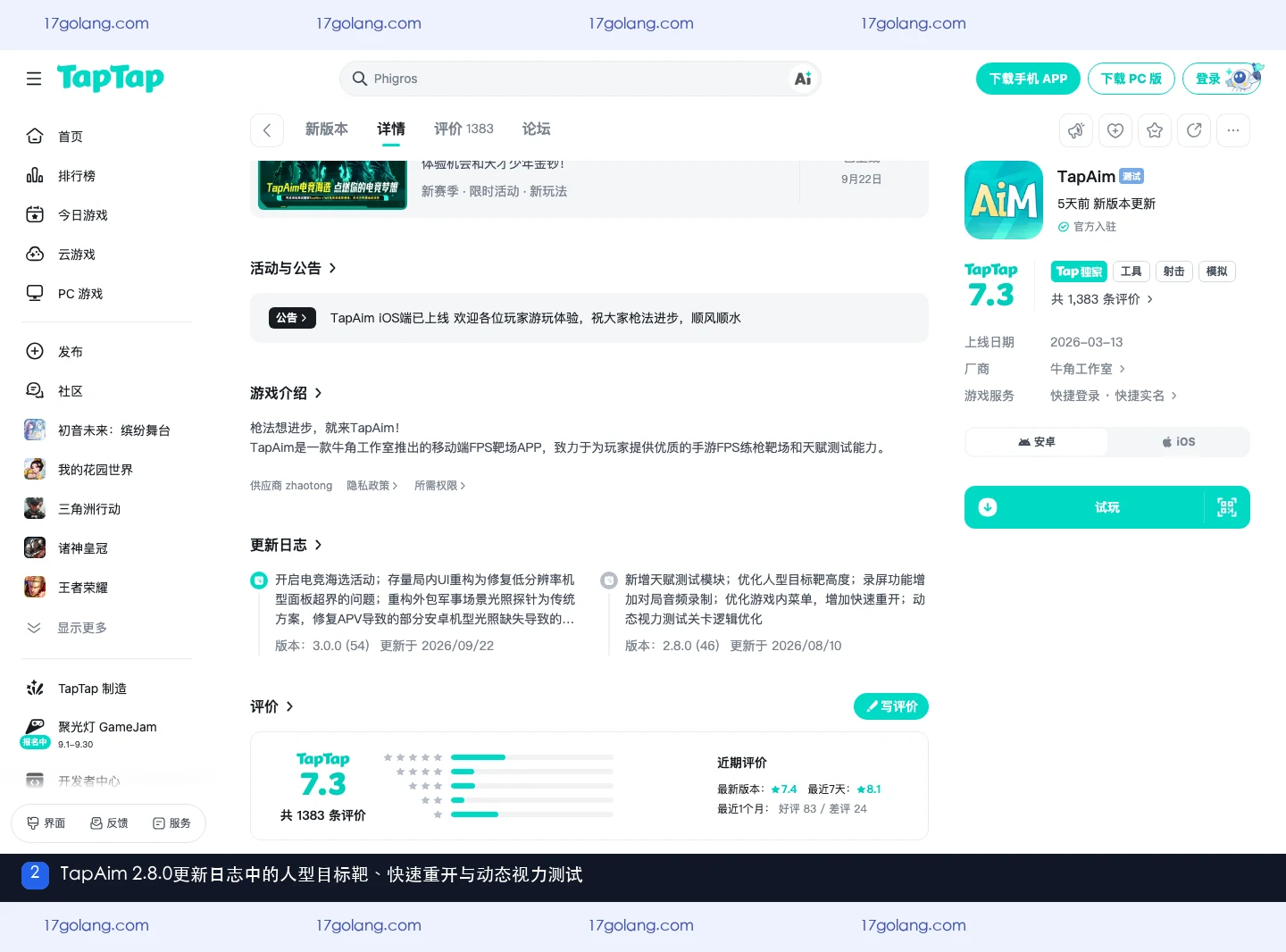Click the megaphone announcement icon
1286x952 pixels.
pos(1076,130)
